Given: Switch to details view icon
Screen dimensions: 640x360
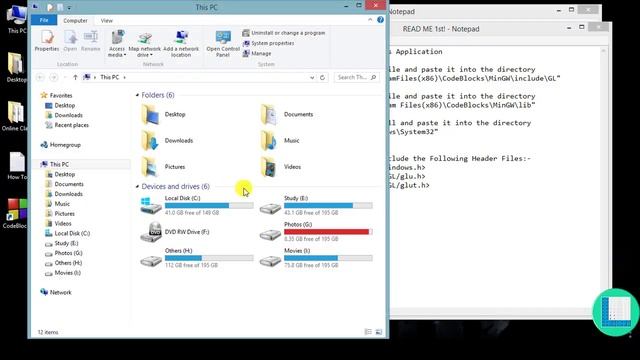Looking at the screenshot, I should [x=368, y=332].
